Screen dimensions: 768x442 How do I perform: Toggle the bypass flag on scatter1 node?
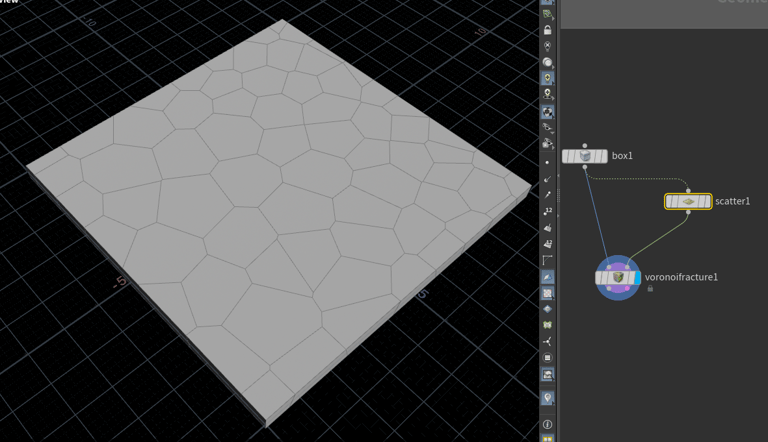coord(670,201)
